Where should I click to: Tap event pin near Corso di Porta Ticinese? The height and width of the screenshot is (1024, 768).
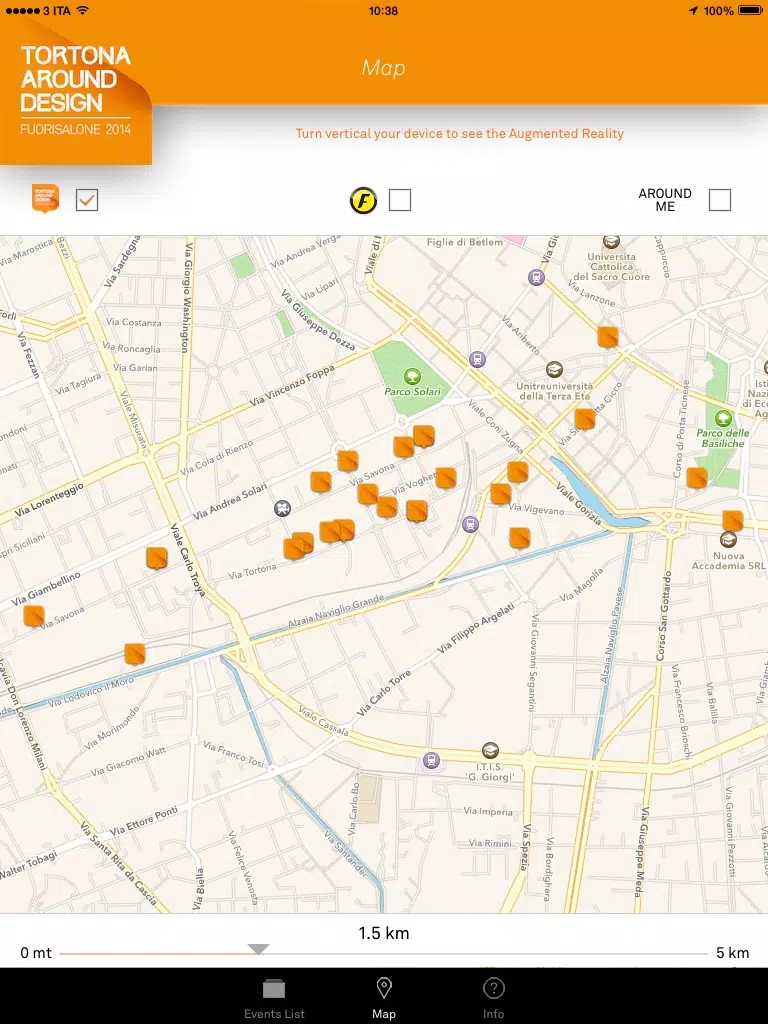point(697,478)
